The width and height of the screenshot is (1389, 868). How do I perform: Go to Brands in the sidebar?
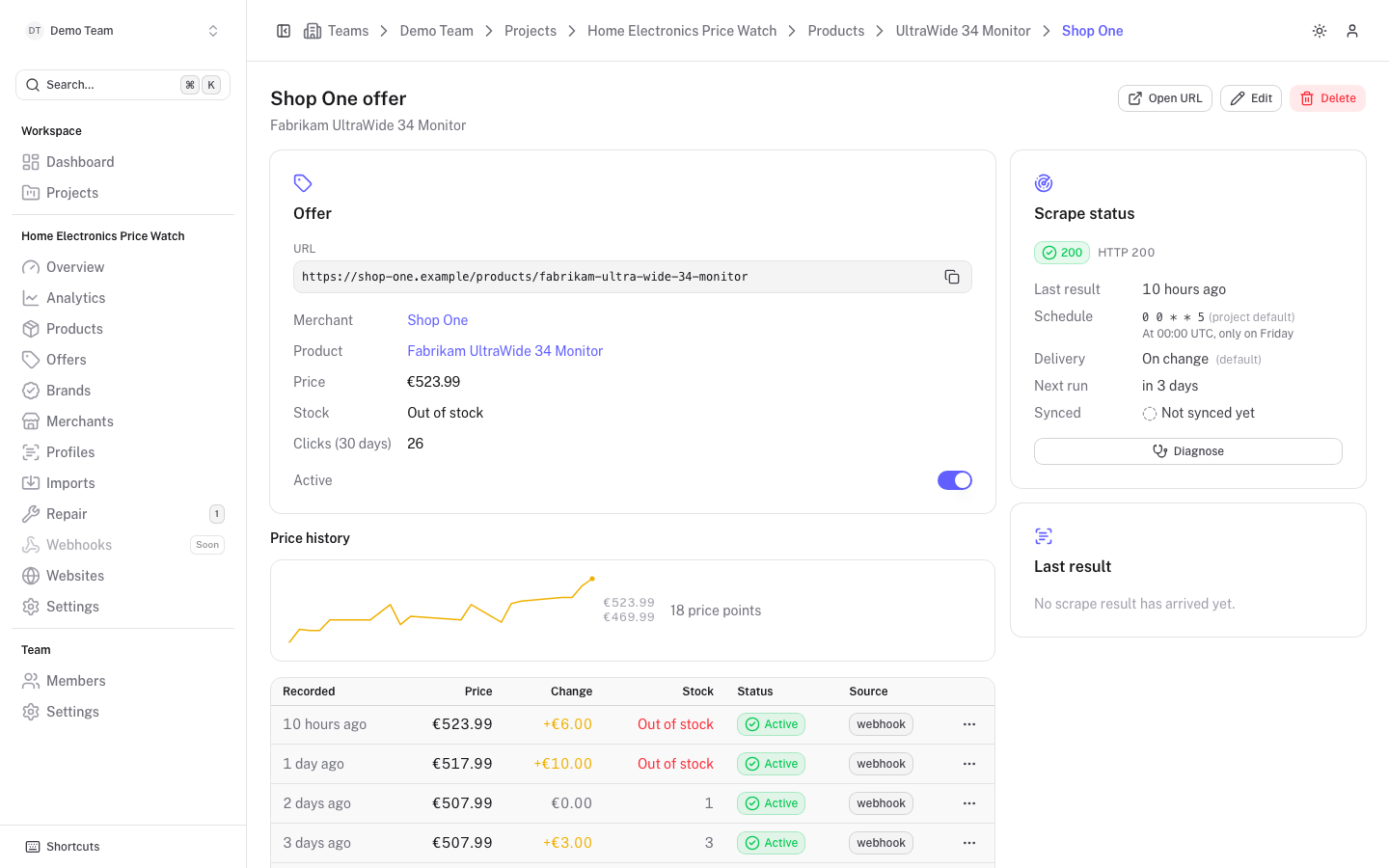click(x=123, y=391)
